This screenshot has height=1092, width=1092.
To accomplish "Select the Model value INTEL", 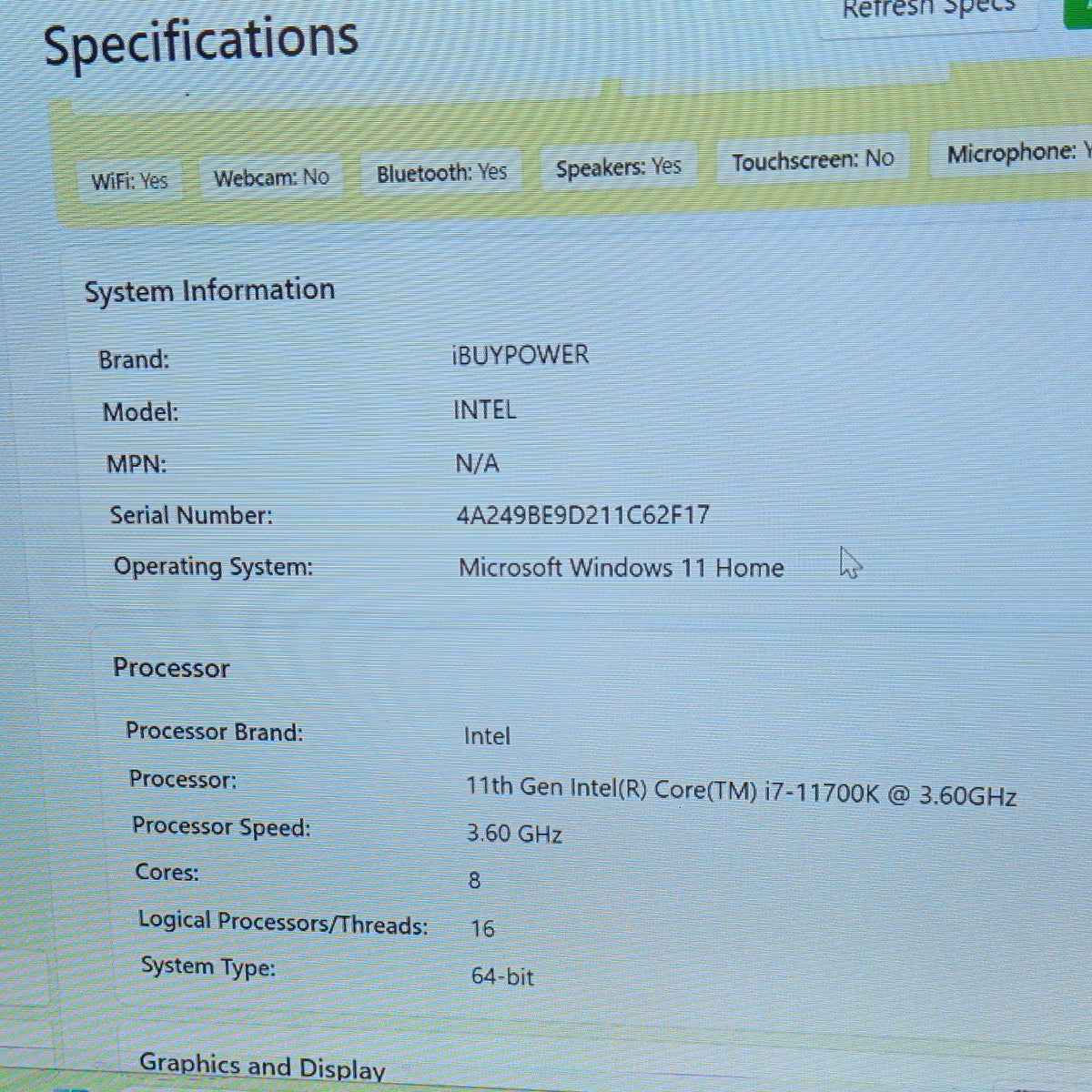I will click(x=485, y=410).
